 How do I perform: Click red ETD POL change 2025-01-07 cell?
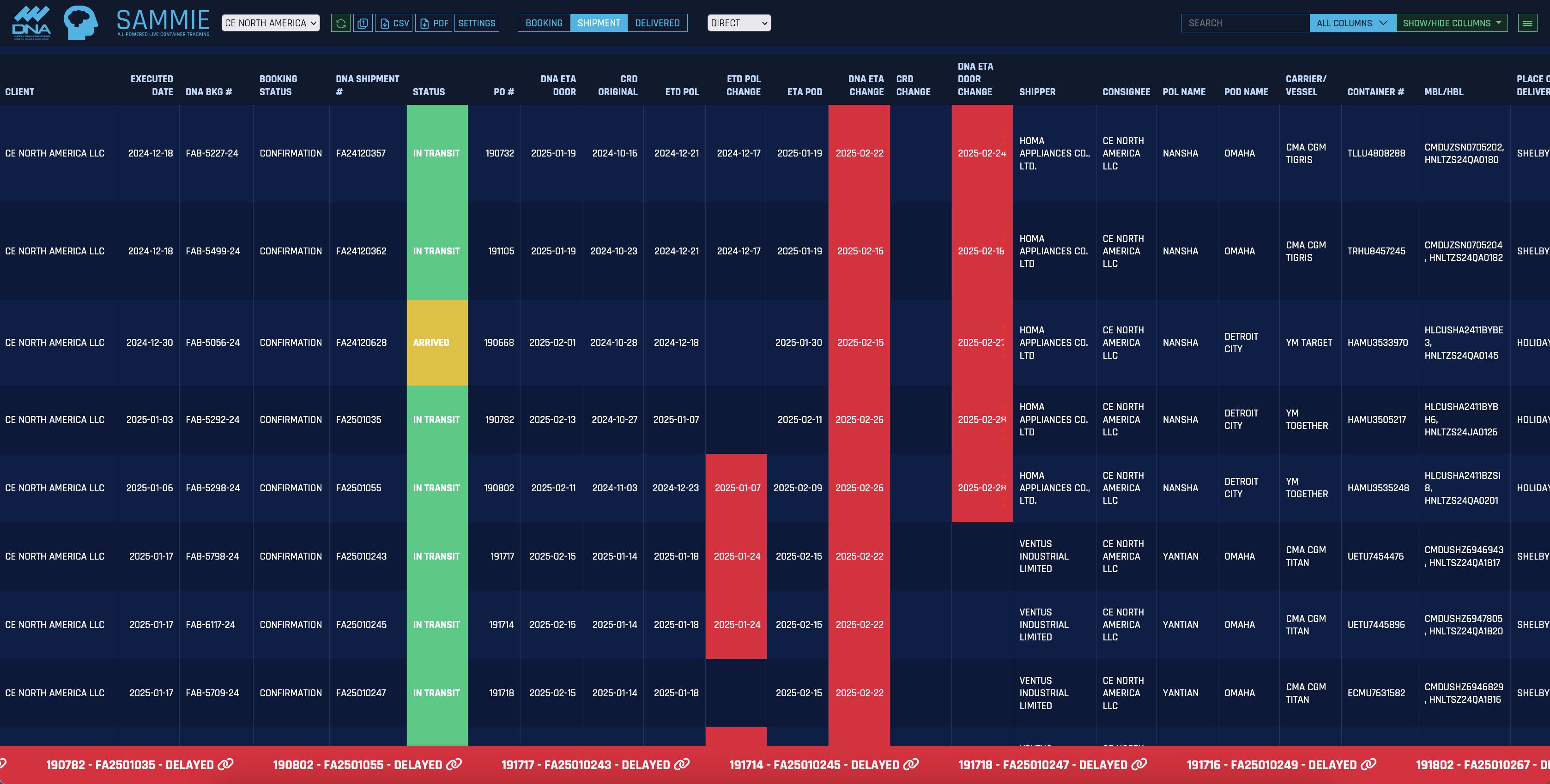point(736,488)
